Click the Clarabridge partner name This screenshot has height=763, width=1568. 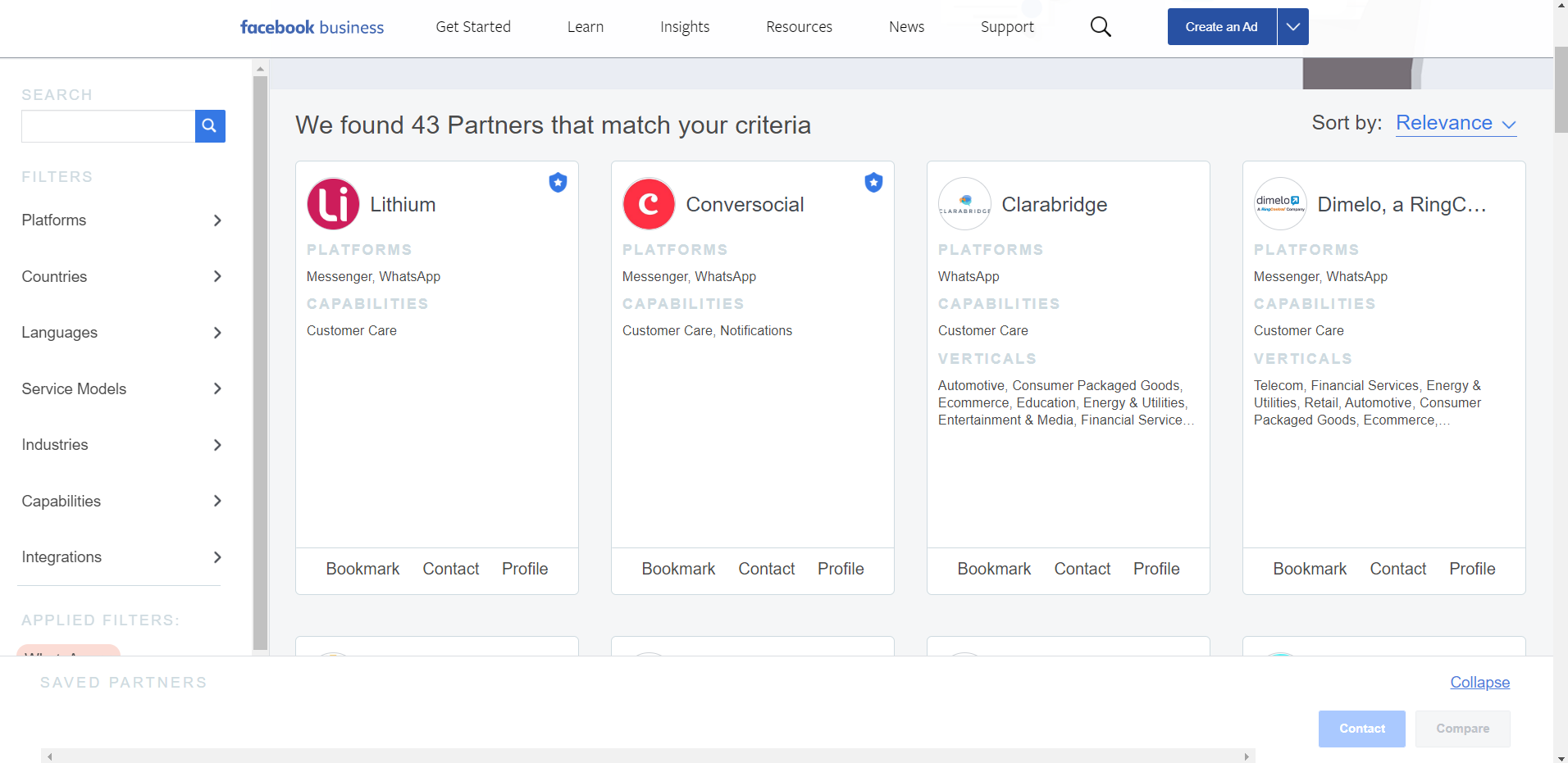(1055, 205)
